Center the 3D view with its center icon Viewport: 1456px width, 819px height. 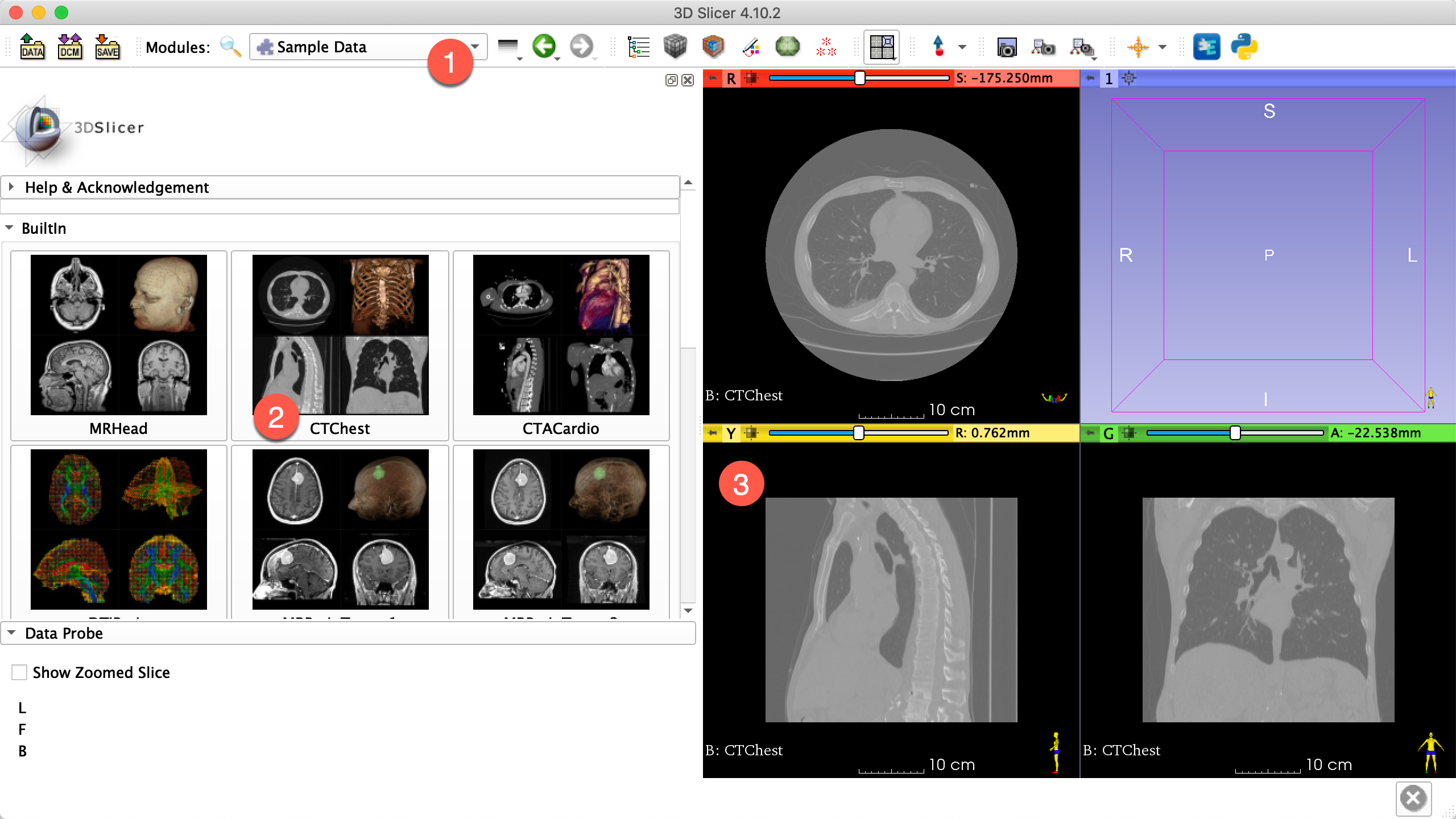pyautogui.click(x=1129, y=78)
